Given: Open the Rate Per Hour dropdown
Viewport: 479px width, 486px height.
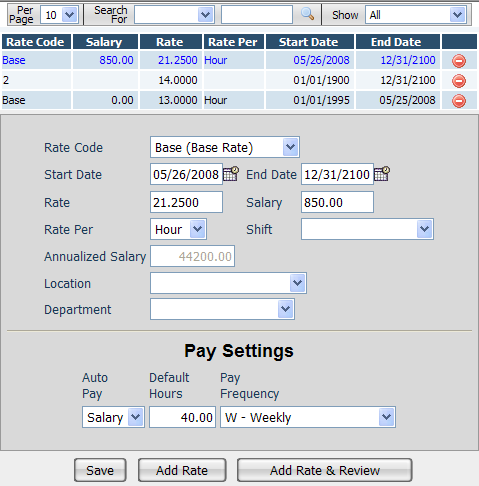Looking at the screenshot, I should pos(178,229).
